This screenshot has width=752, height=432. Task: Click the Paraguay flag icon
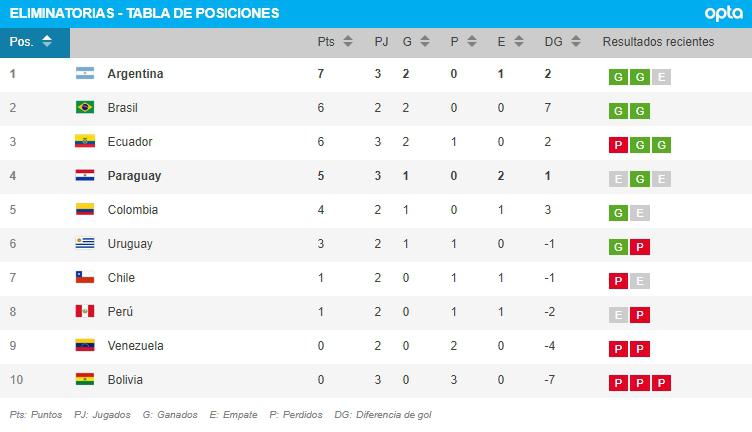coord(84,176)
